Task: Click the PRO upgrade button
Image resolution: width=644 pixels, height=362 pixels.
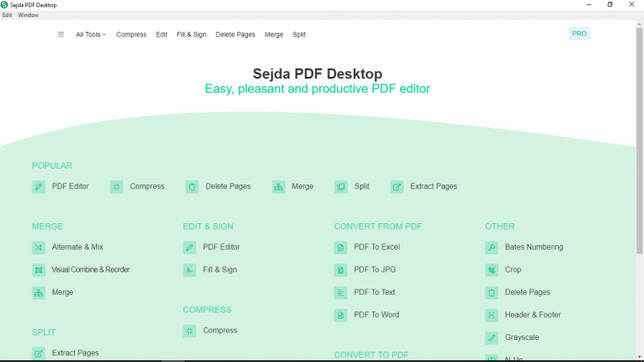Action: pos(579,34)
